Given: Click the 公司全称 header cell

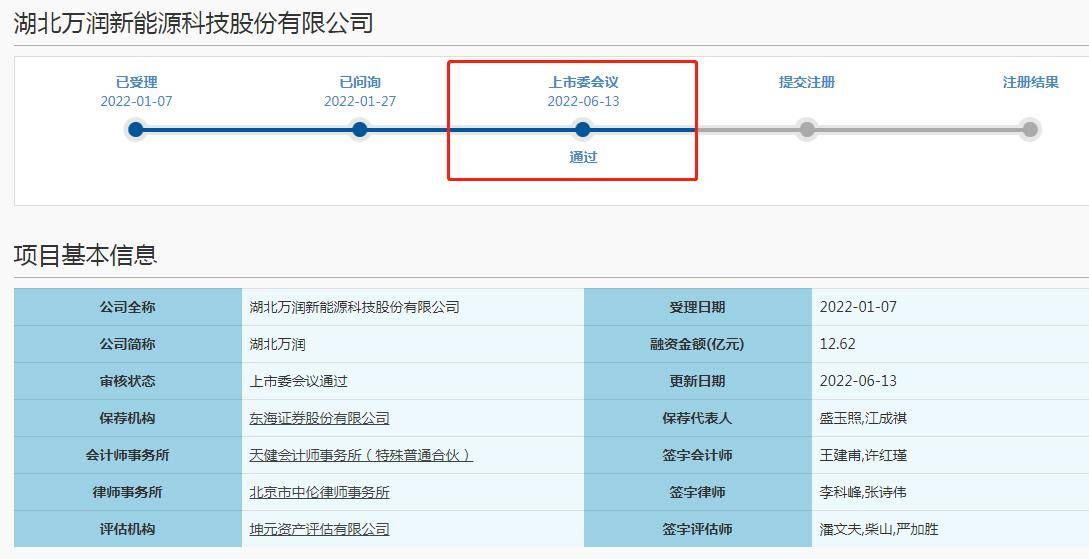Looking at the screenshot, I should [128, 307].
